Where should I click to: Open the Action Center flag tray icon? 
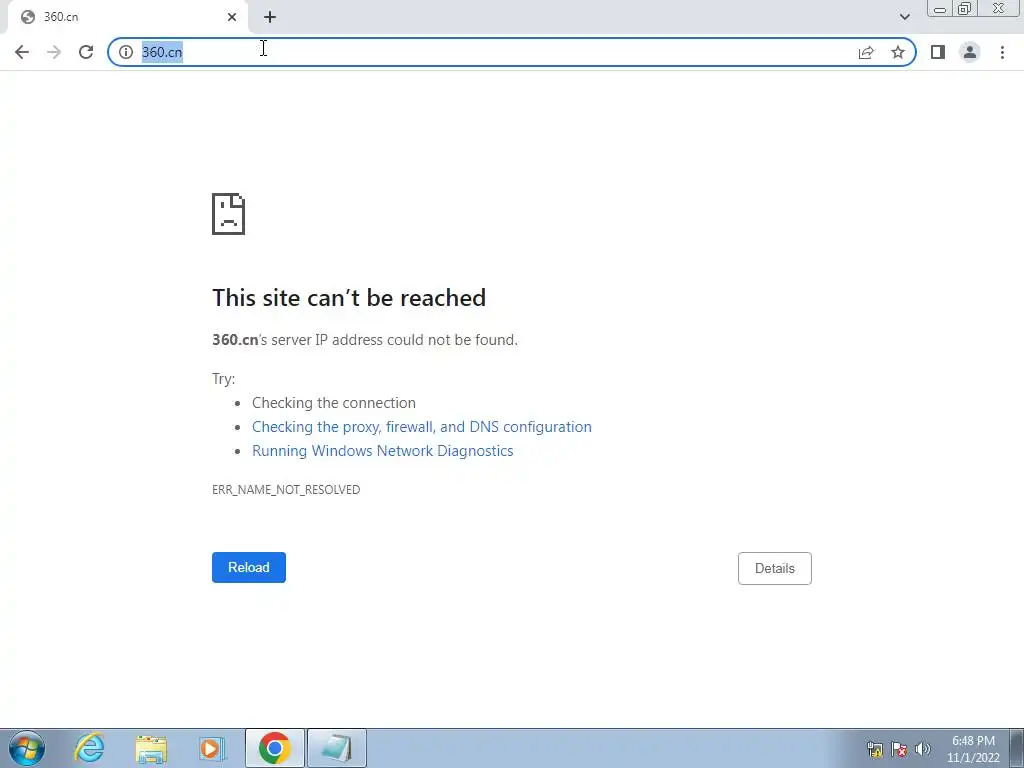(899, 749)
